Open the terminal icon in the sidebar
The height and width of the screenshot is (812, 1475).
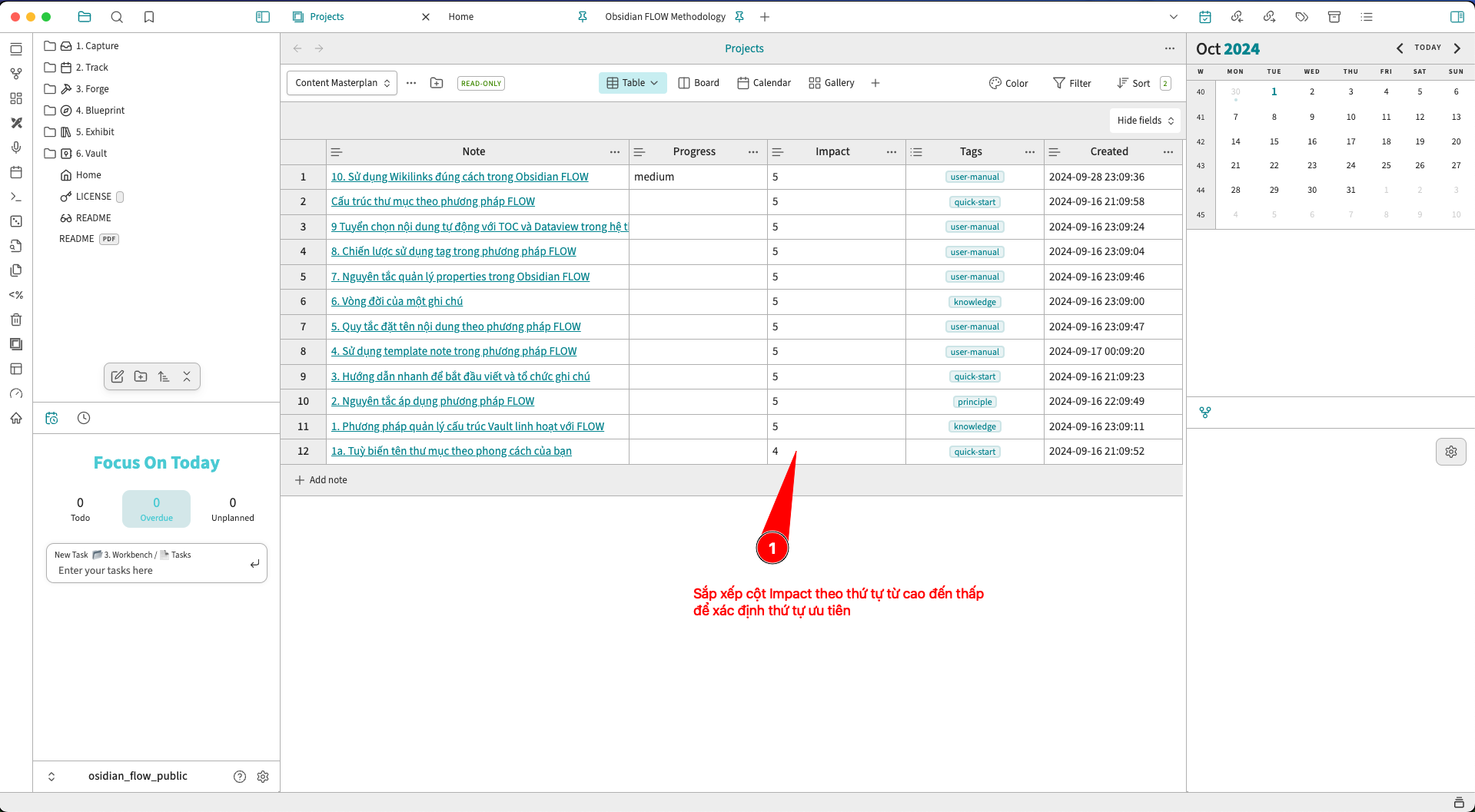16,197
